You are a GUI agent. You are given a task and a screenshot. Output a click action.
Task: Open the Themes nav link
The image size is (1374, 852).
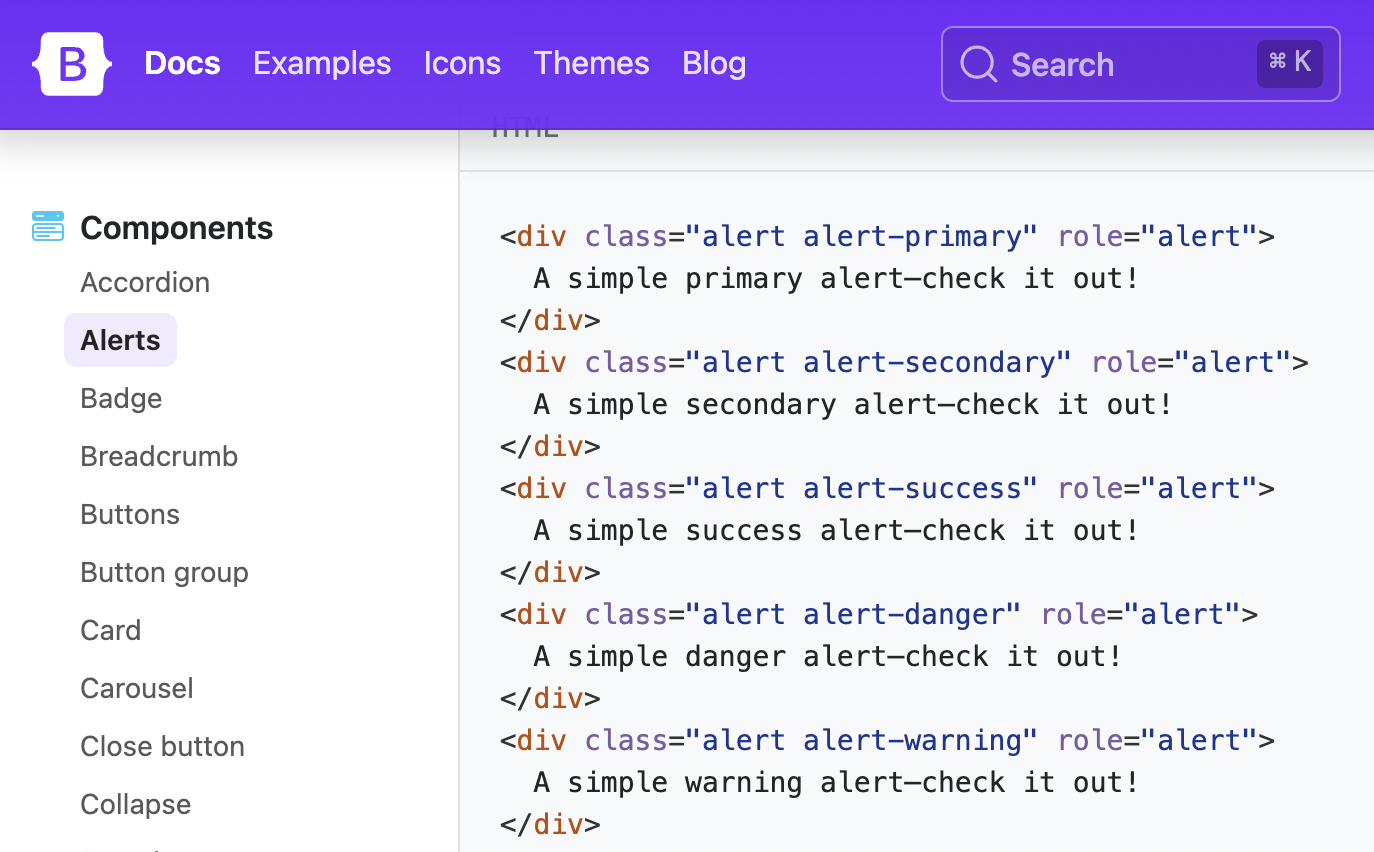[x=591, y=63]
